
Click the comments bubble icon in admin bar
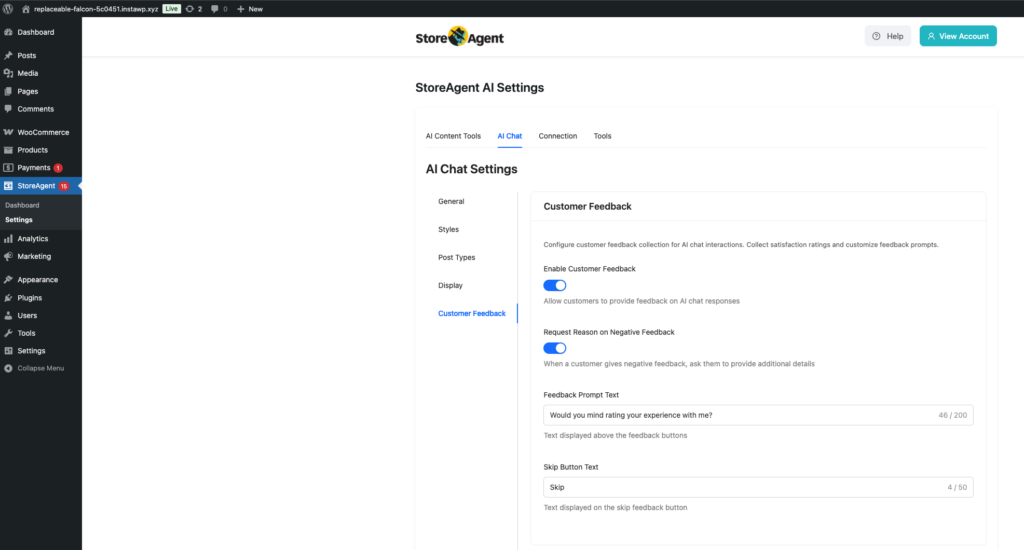tap(215, 8)
